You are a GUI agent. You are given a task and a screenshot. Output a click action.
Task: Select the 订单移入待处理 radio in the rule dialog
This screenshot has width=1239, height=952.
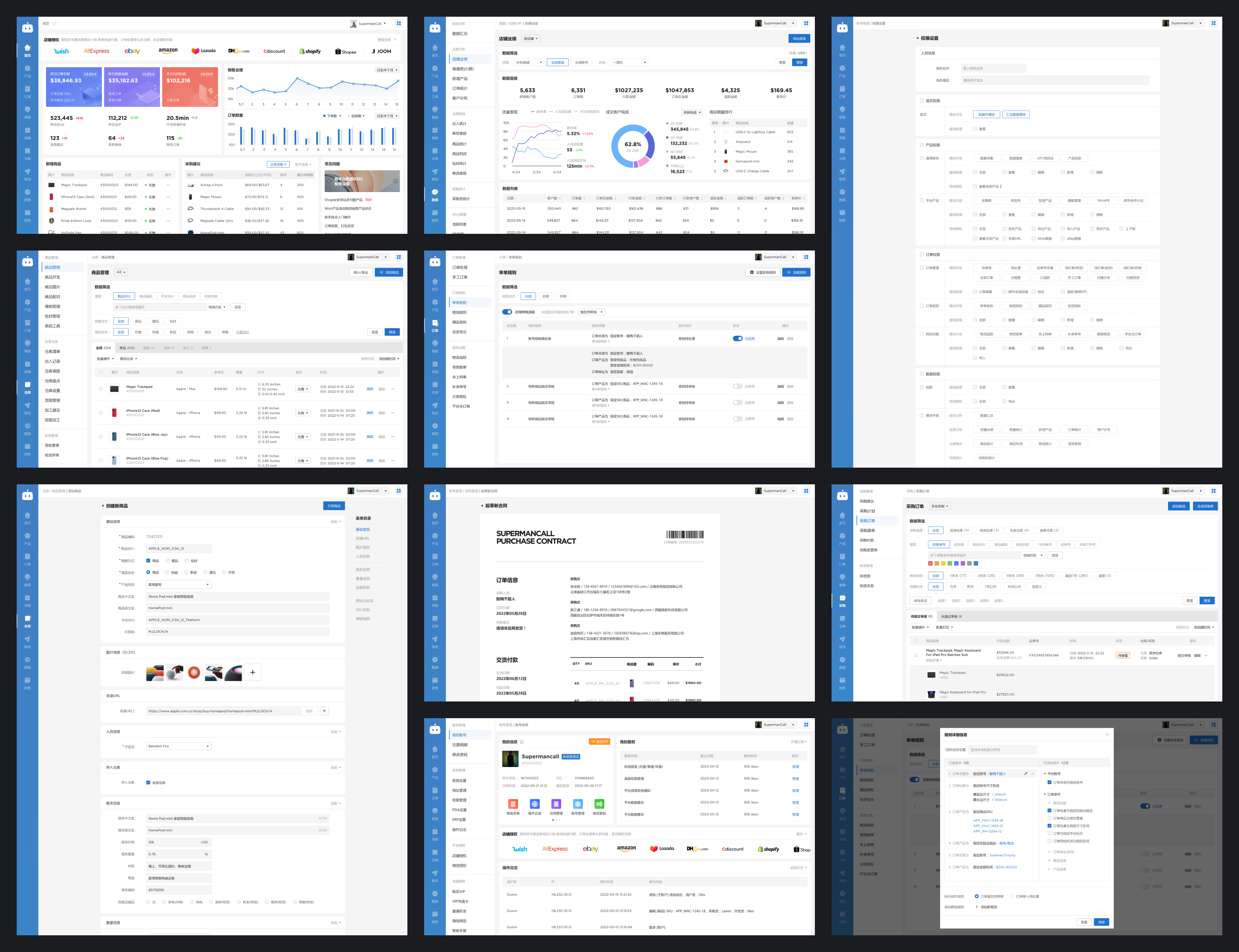coord(1012,896)
